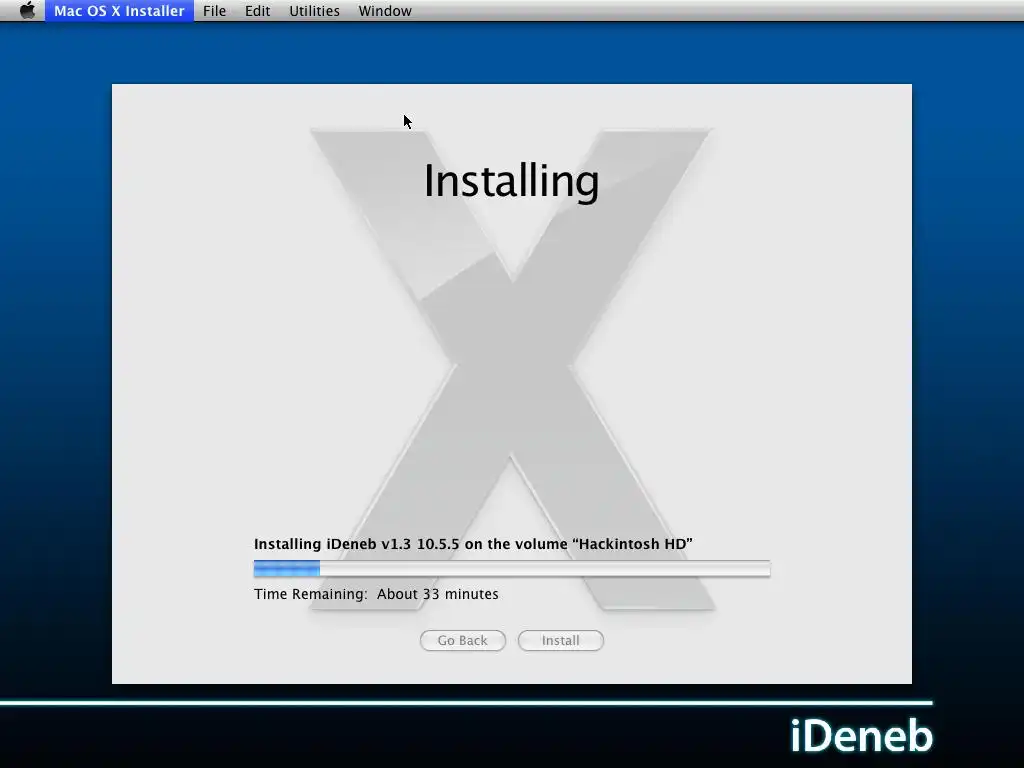Click the 'Installing iDeneb v1.3 10.5.5' status line

tap(473, 544)
